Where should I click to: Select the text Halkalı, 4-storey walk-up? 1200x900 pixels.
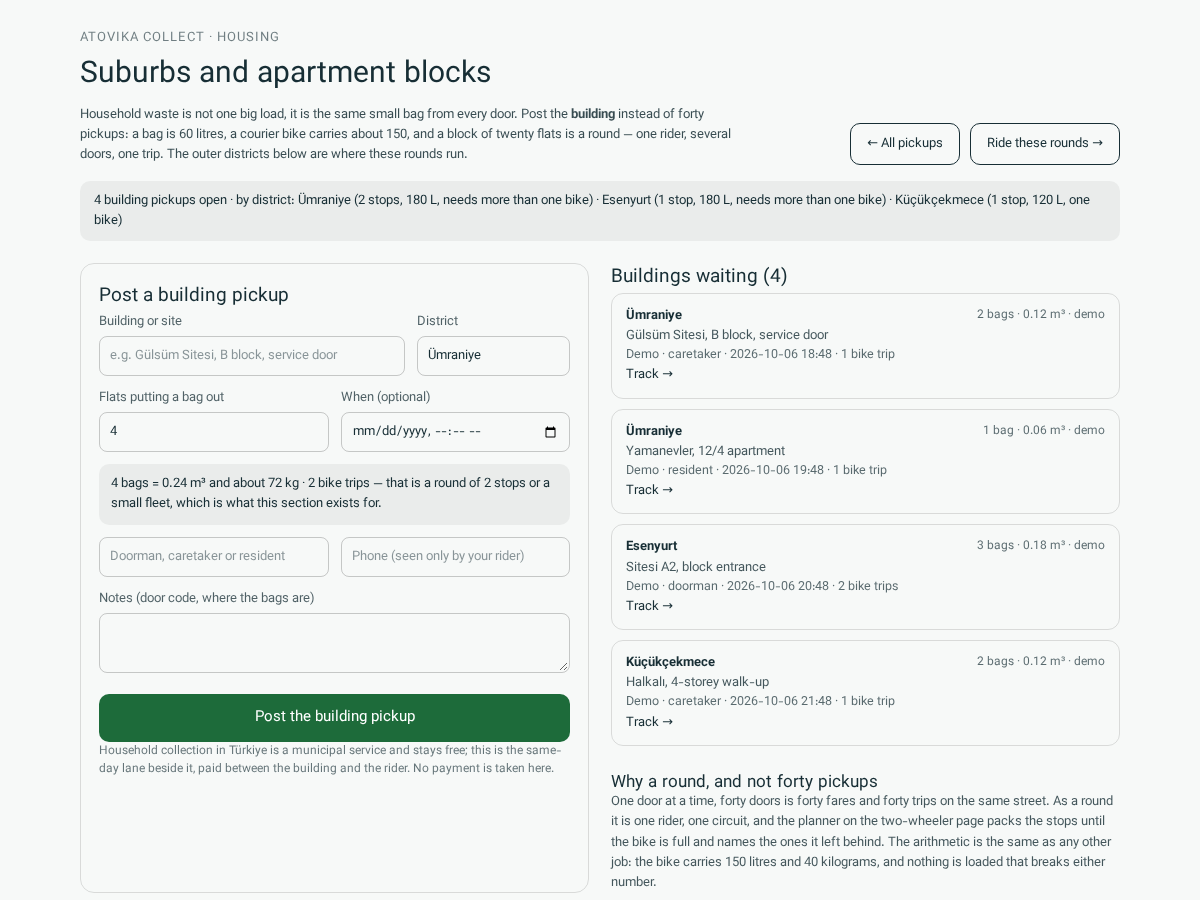(x=697, y=682)
